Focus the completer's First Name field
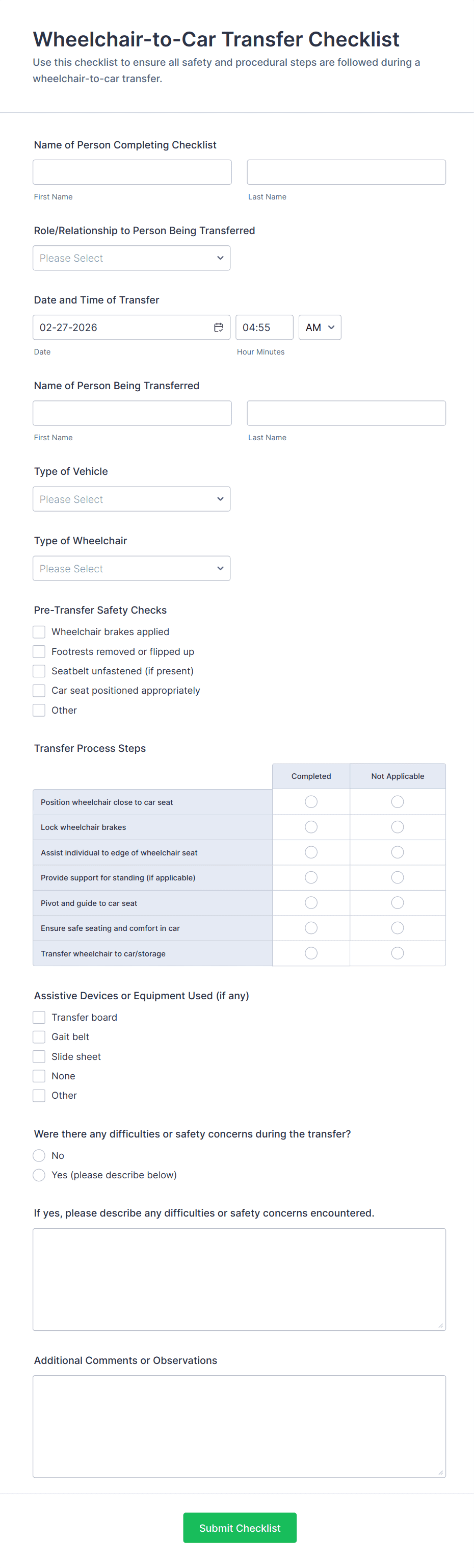The image size is (474, 1568). [x=132, y=172]
